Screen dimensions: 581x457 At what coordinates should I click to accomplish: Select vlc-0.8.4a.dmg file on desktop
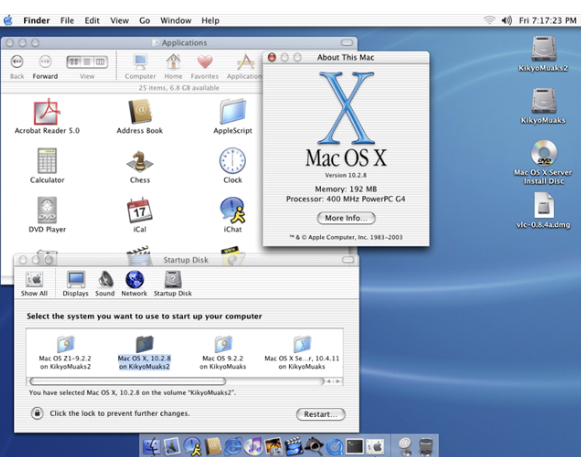(x=544, y=205)
